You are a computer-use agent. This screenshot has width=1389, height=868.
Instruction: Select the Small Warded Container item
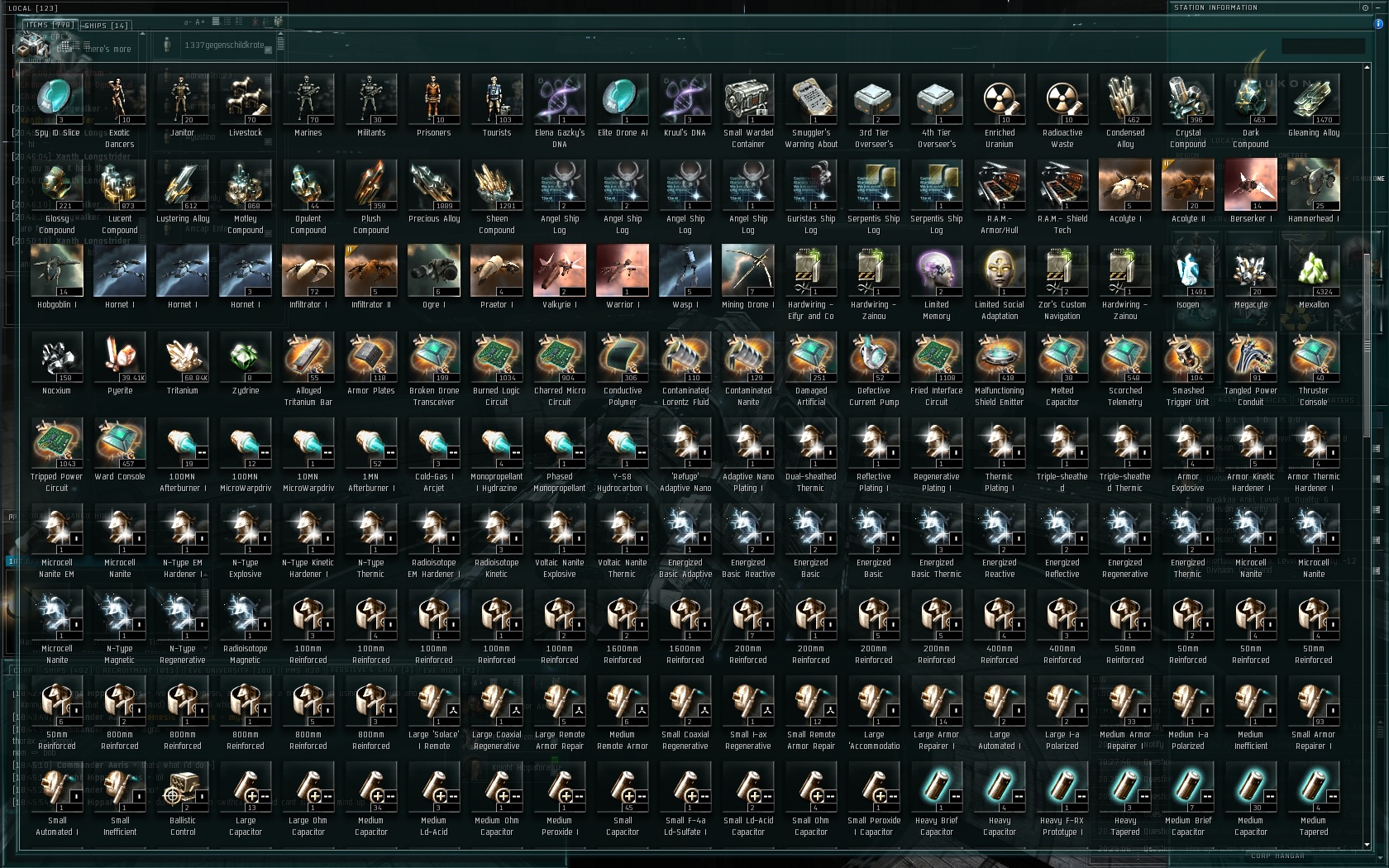point(748,98)
